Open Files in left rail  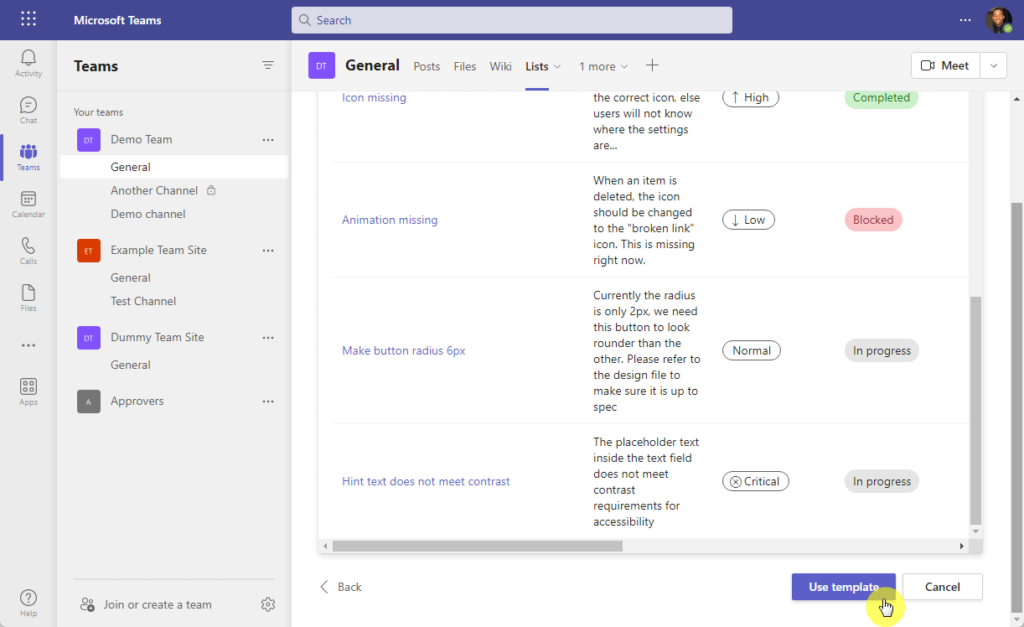point(28,298)
